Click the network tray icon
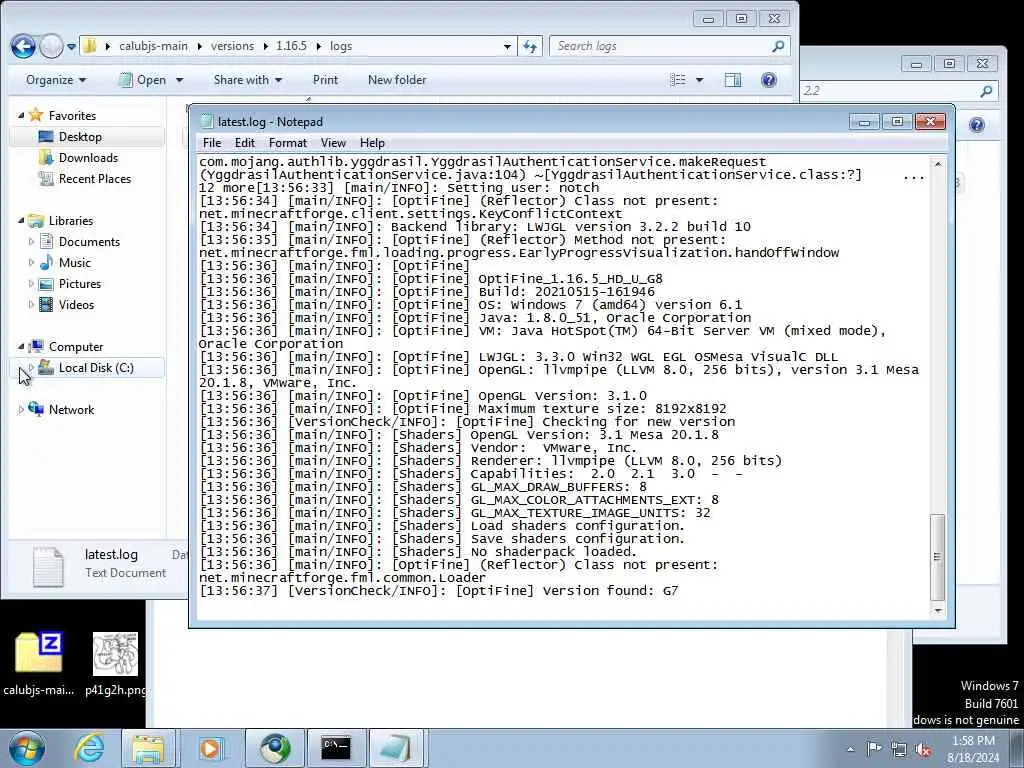This screenshot has width=1024, height=768. click(x=899, y=749)
